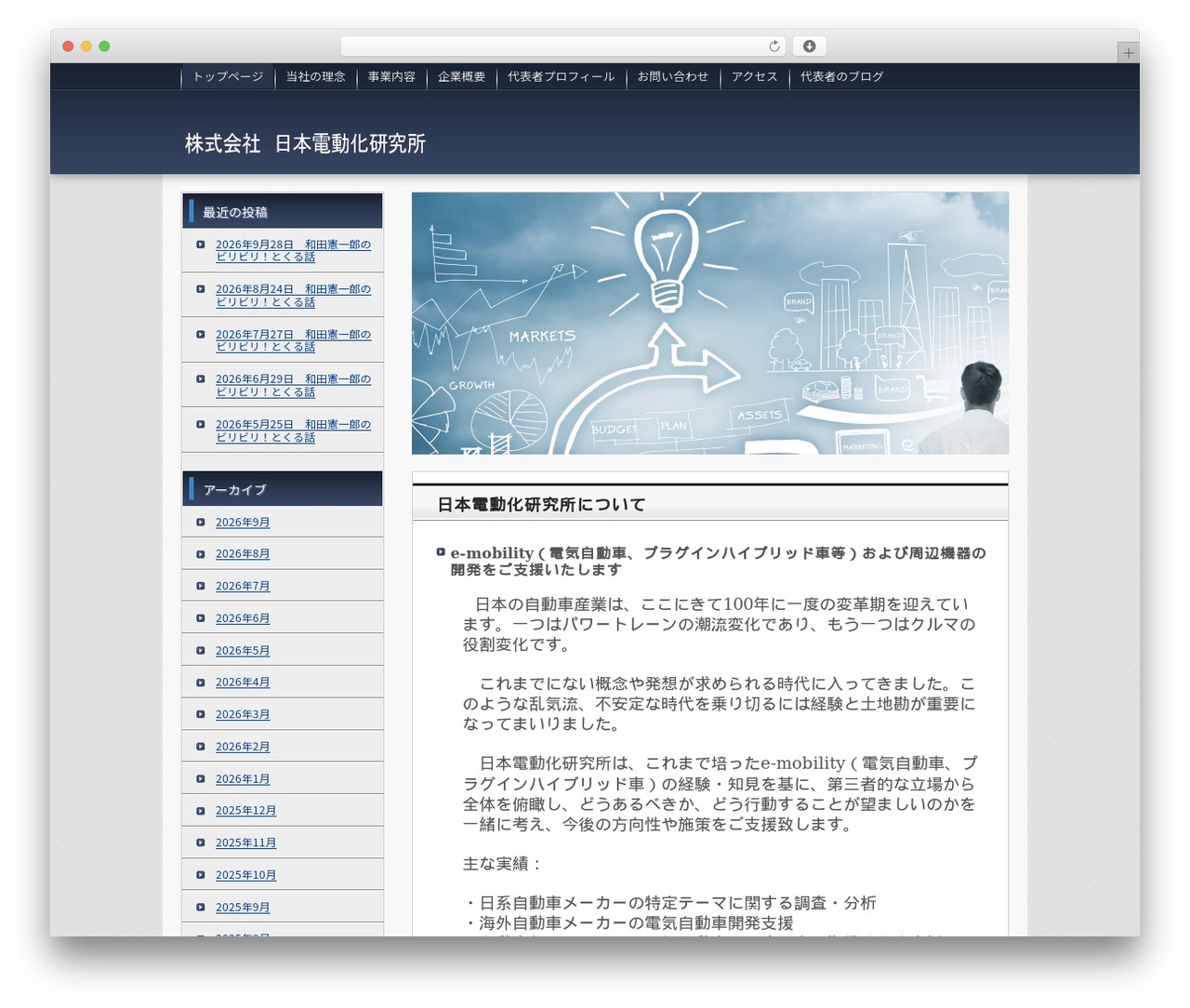Screen dimensions: 1190x1008
Task: View the 2025年12月 archive
Action: point(245,811)
